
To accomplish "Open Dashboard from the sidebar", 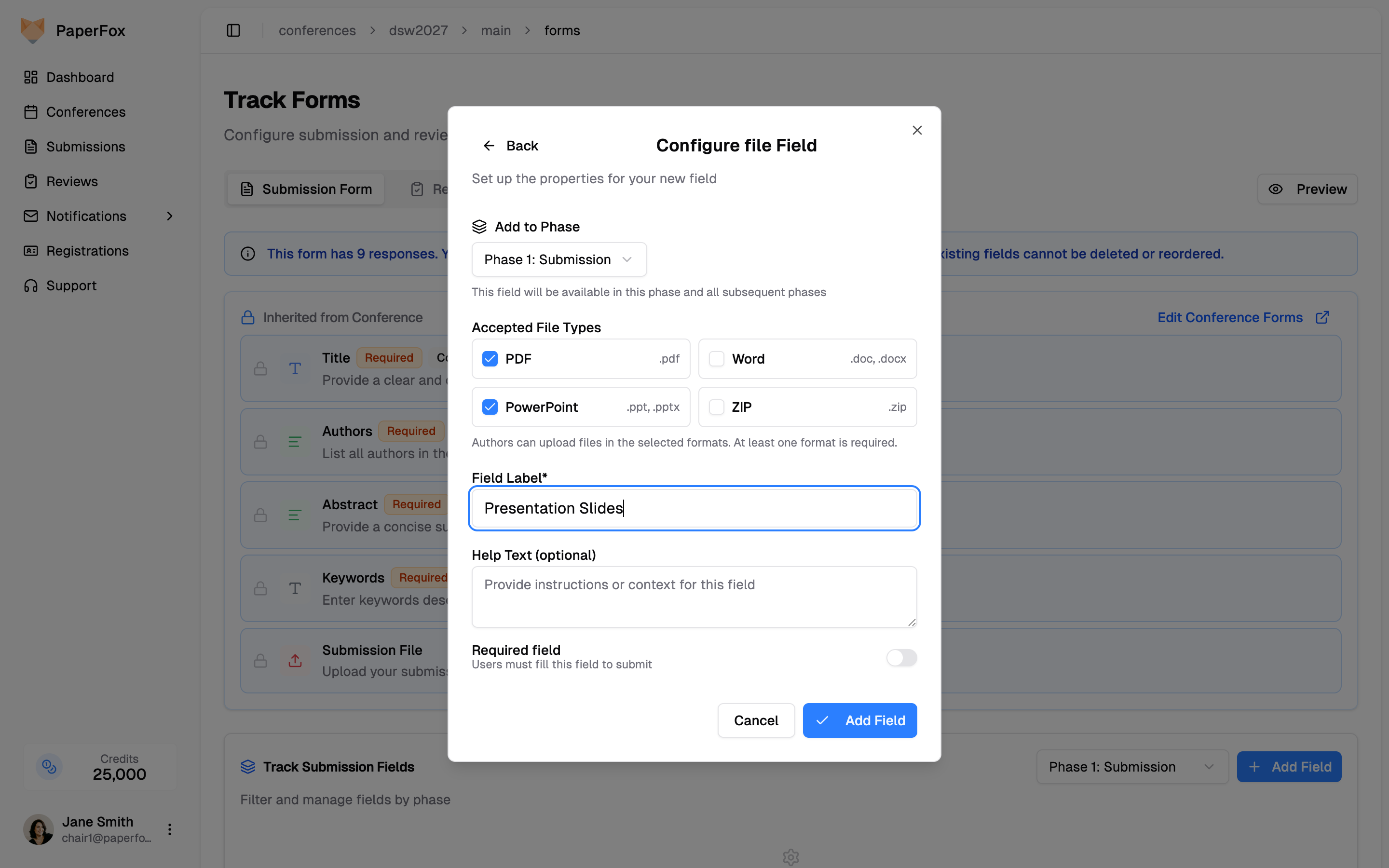I will (80, 77).
